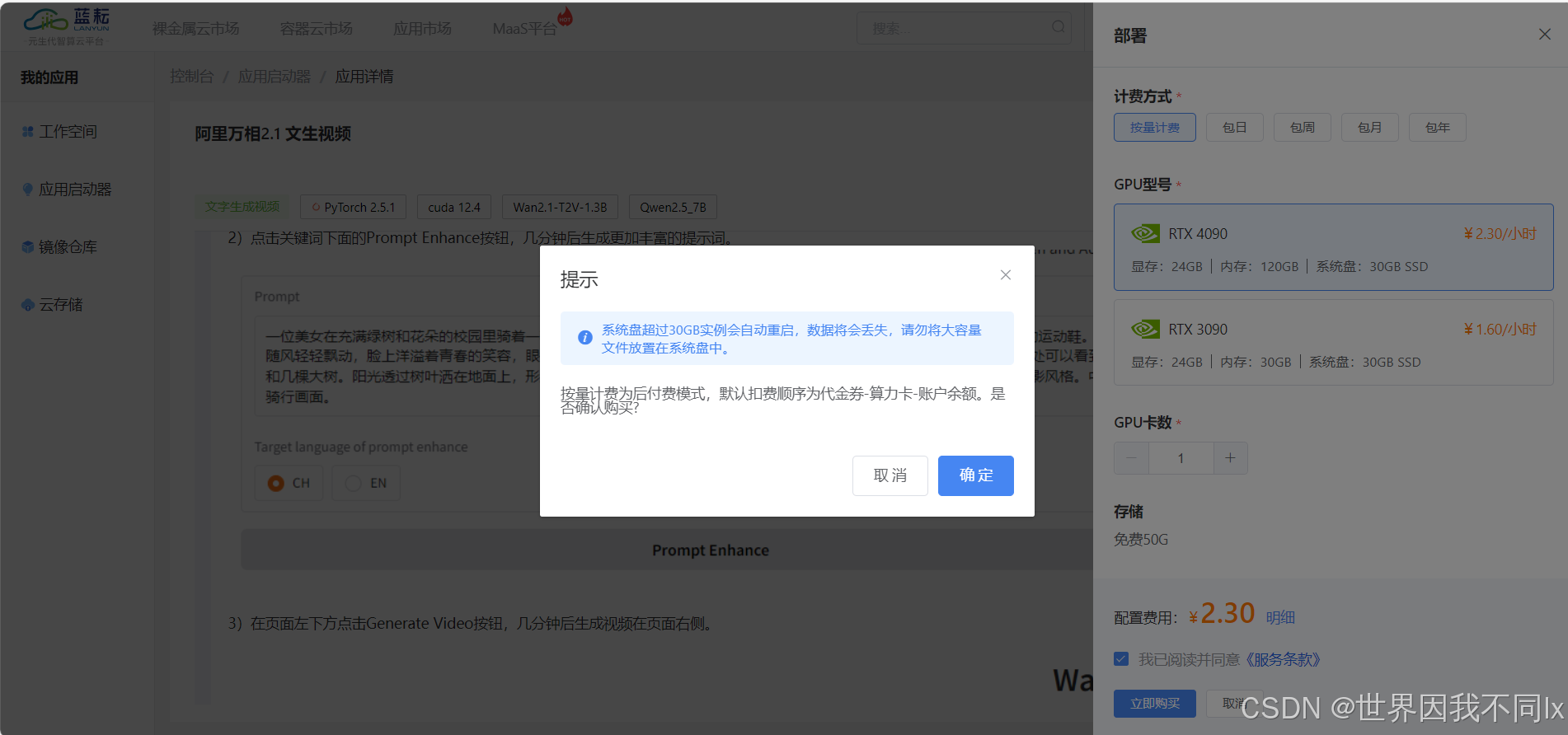The image size is (1568, 735).
Task: Click the 取消 button in 部署 panel
Action: click(x=1234, y=704)
